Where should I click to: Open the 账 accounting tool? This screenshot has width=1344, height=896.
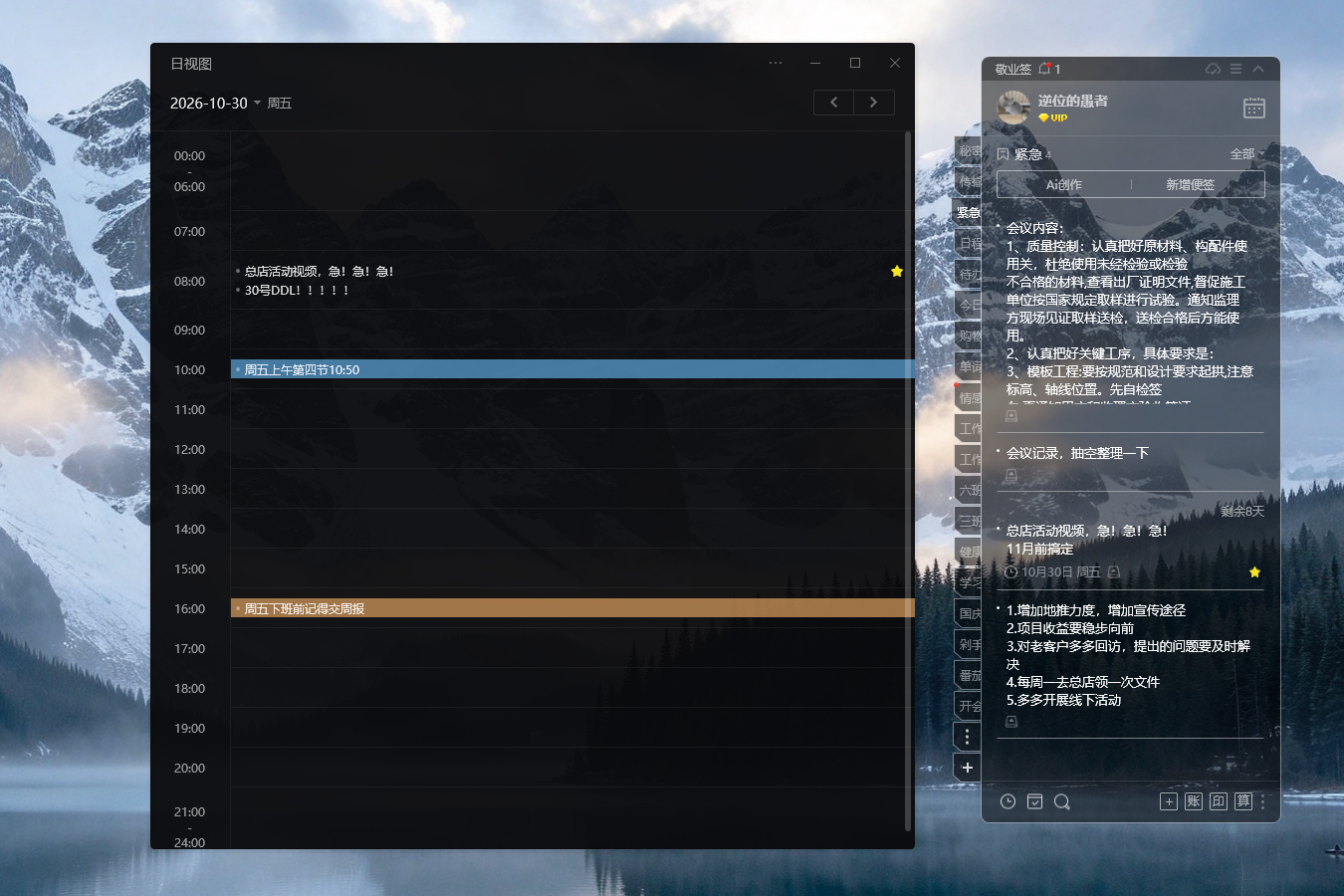coord(1194,801)
